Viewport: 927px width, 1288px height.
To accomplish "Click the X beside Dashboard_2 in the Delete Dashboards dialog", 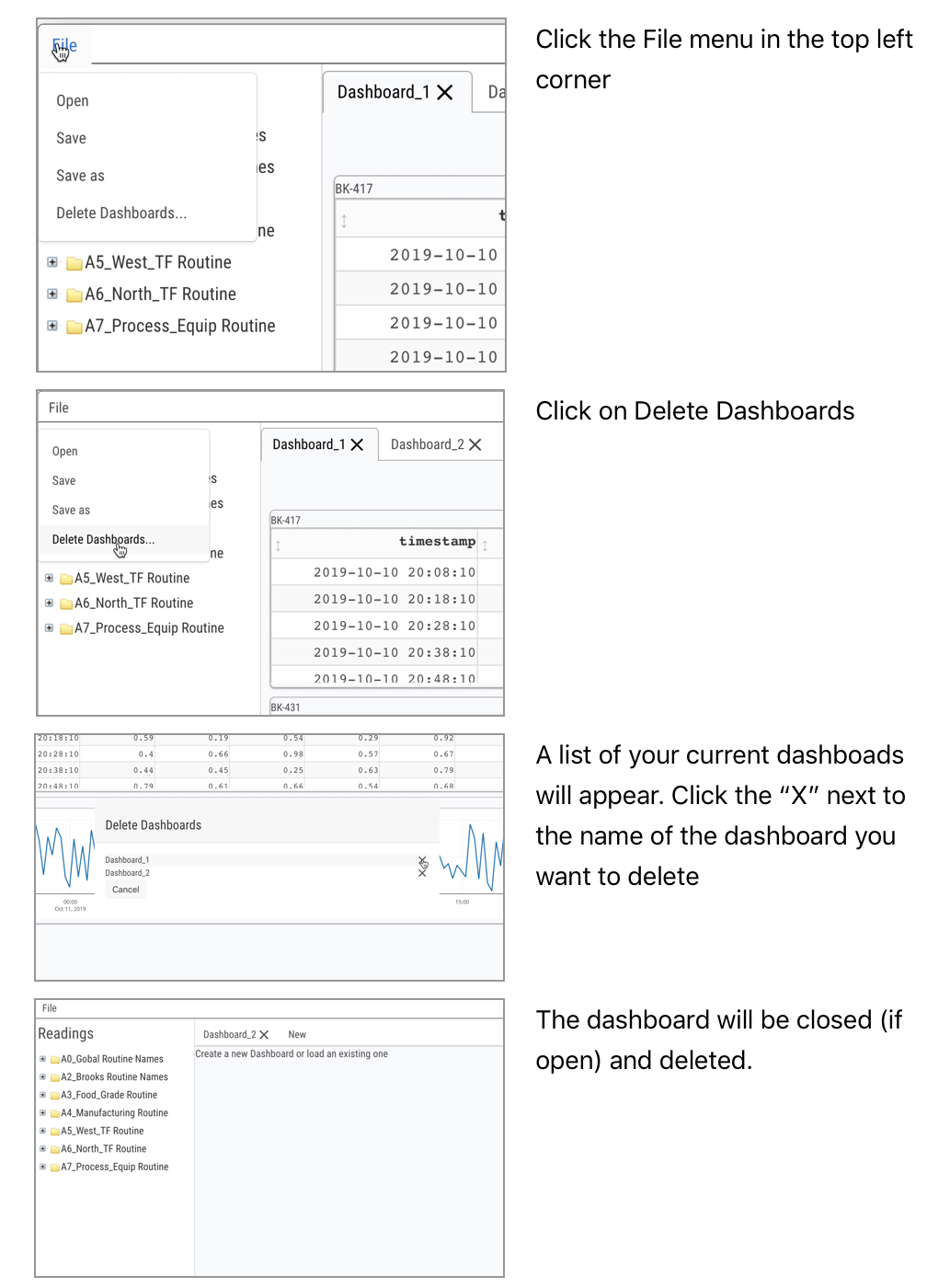I will [422, 873].
